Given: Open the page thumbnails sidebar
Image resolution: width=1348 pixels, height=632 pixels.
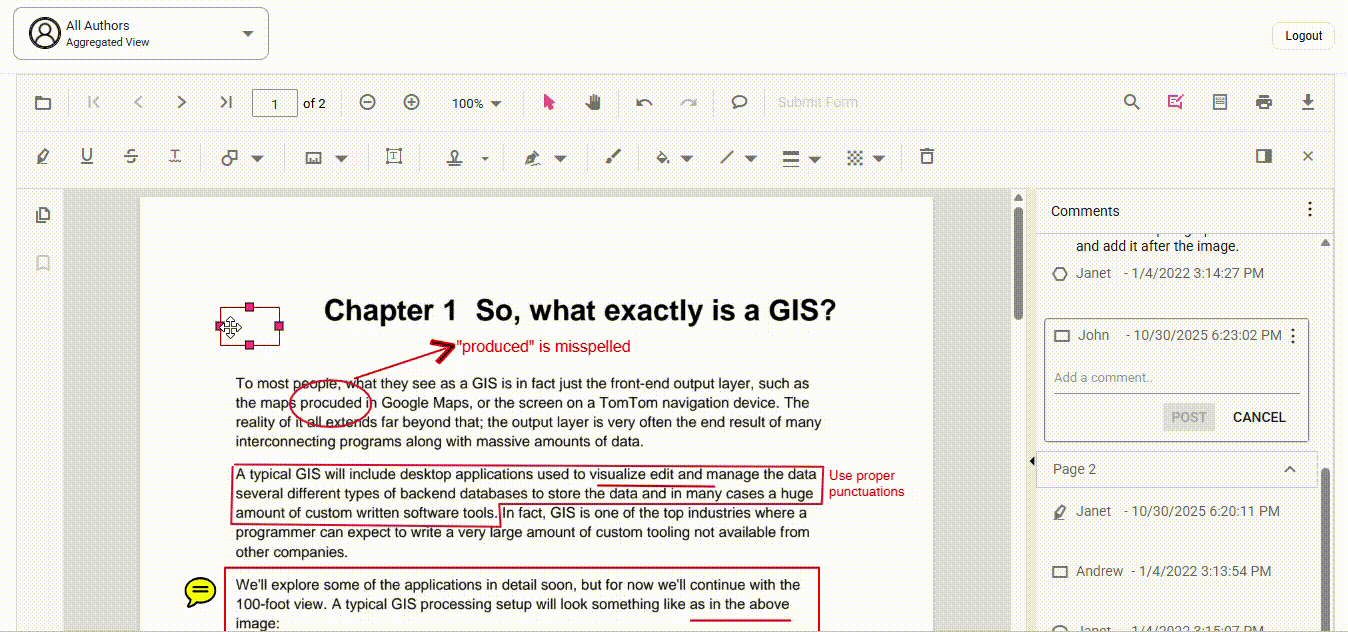Looking at the screenshot, I should click(42, 214).
